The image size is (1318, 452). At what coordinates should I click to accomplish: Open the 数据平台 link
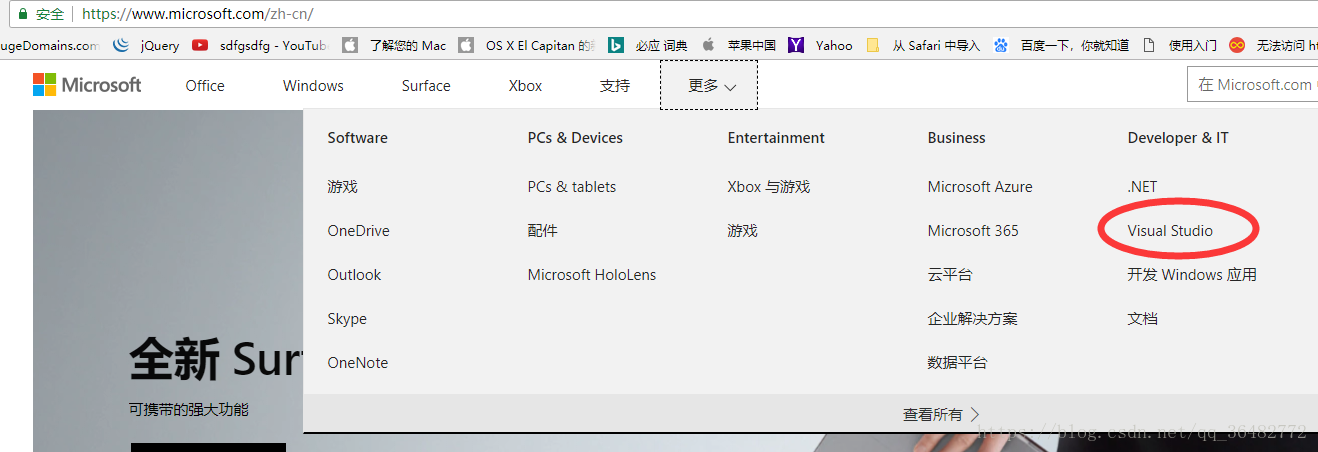pyautogui.click(x=957, y=363)
